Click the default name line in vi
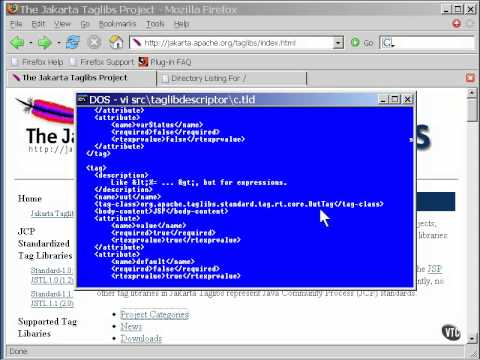This screenshot has height=360, width=480. [x=153, y=262]
